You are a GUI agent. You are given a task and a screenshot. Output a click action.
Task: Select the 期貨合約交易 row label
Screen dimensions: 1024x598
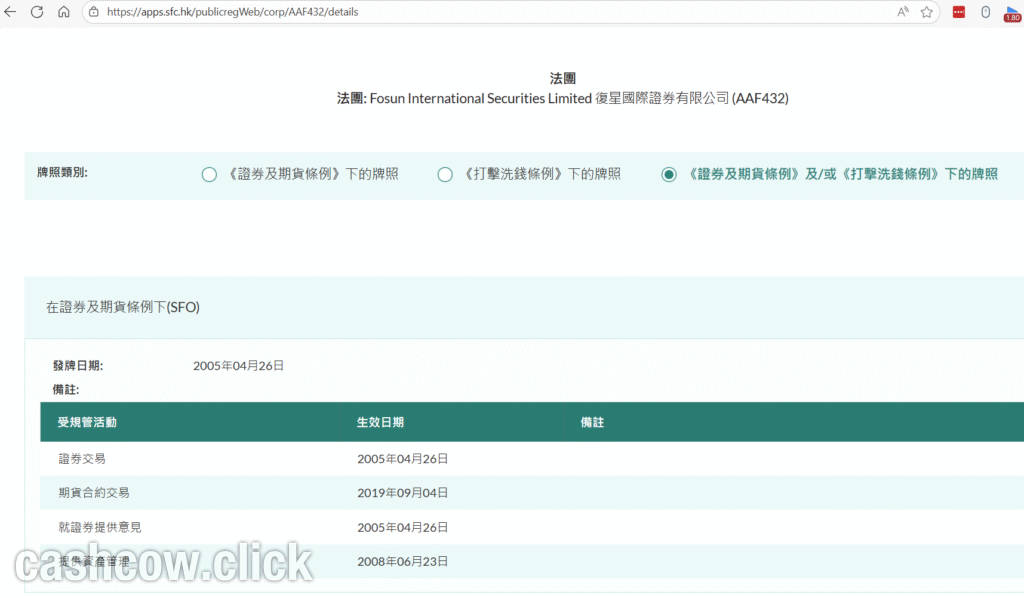(x=94, y=493)
